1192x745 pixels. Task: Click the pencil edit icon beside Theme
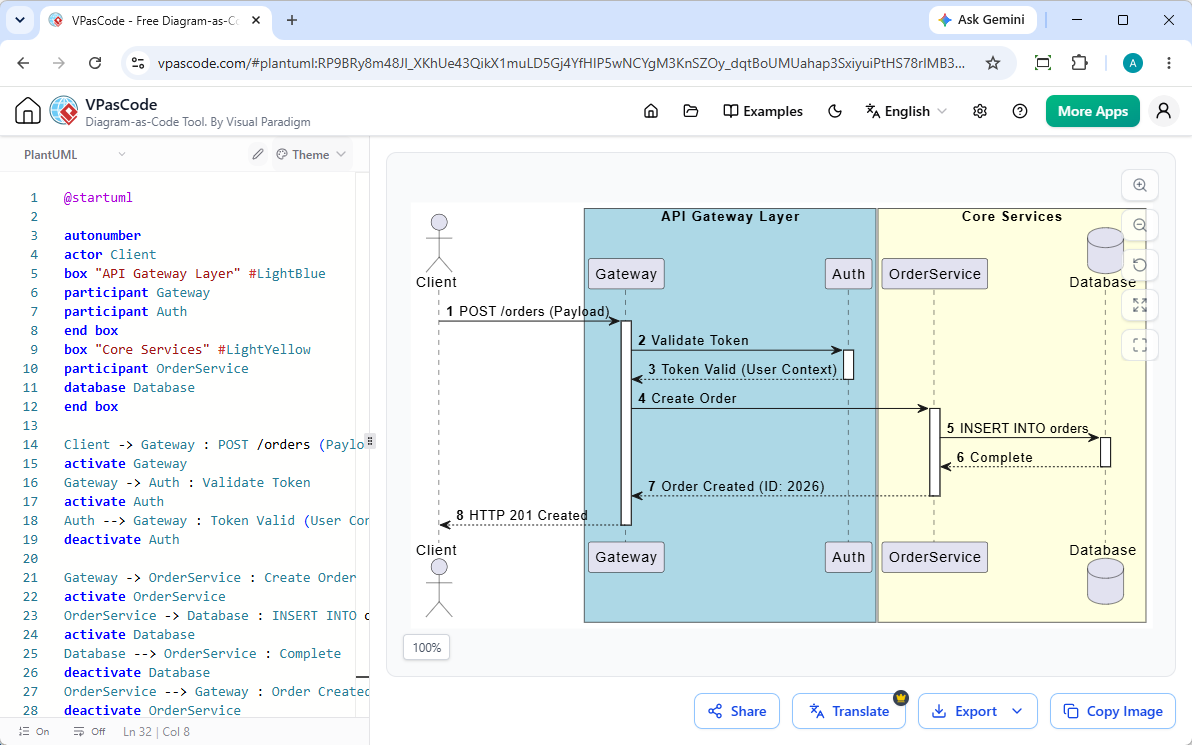(258, 154)
